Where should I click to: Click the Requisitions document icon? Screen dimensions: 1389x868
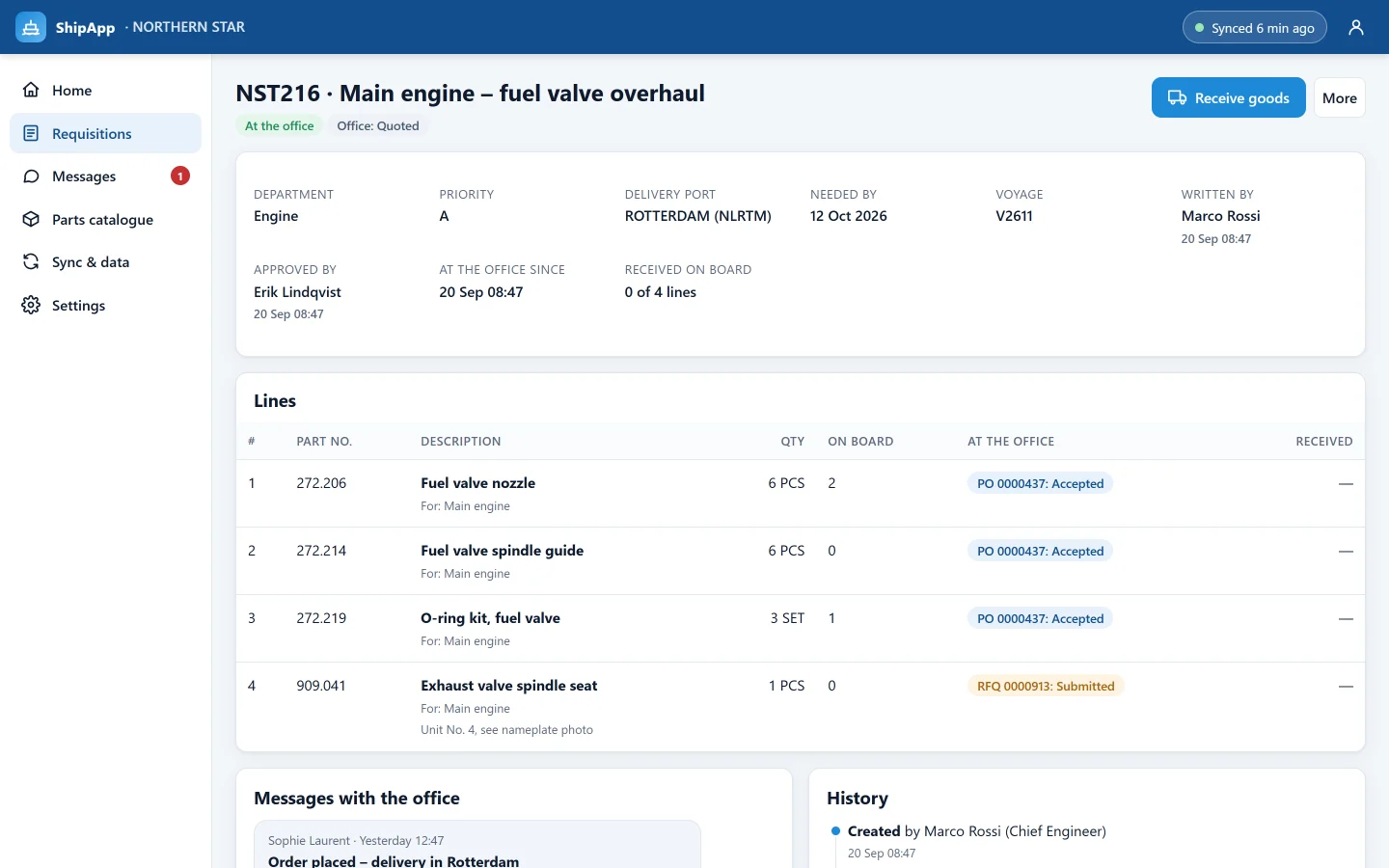pyautogui.click(x=31, y=133)
